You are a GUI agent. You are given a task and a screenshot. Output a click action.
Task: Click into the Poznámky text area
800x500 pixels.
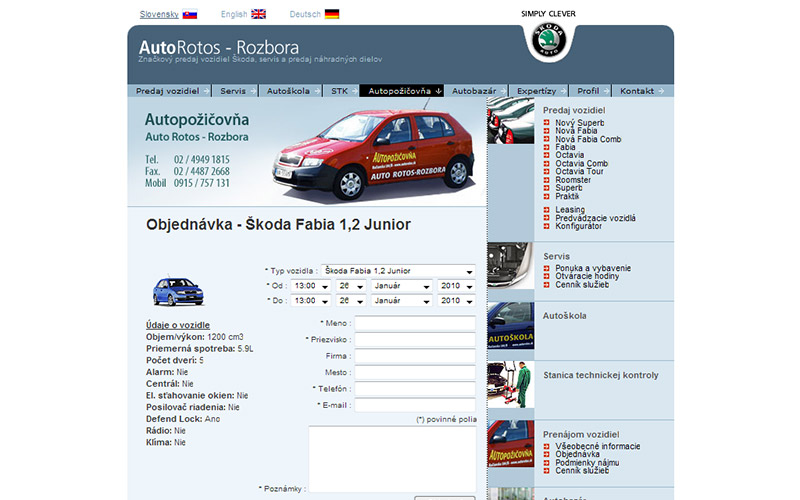tap(392, 459)
